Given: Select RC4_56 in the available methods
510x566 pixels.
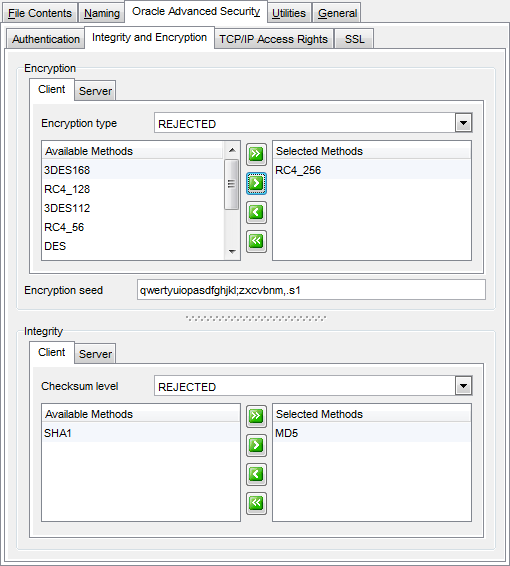Looking at the screenshot, I should 133,227.
